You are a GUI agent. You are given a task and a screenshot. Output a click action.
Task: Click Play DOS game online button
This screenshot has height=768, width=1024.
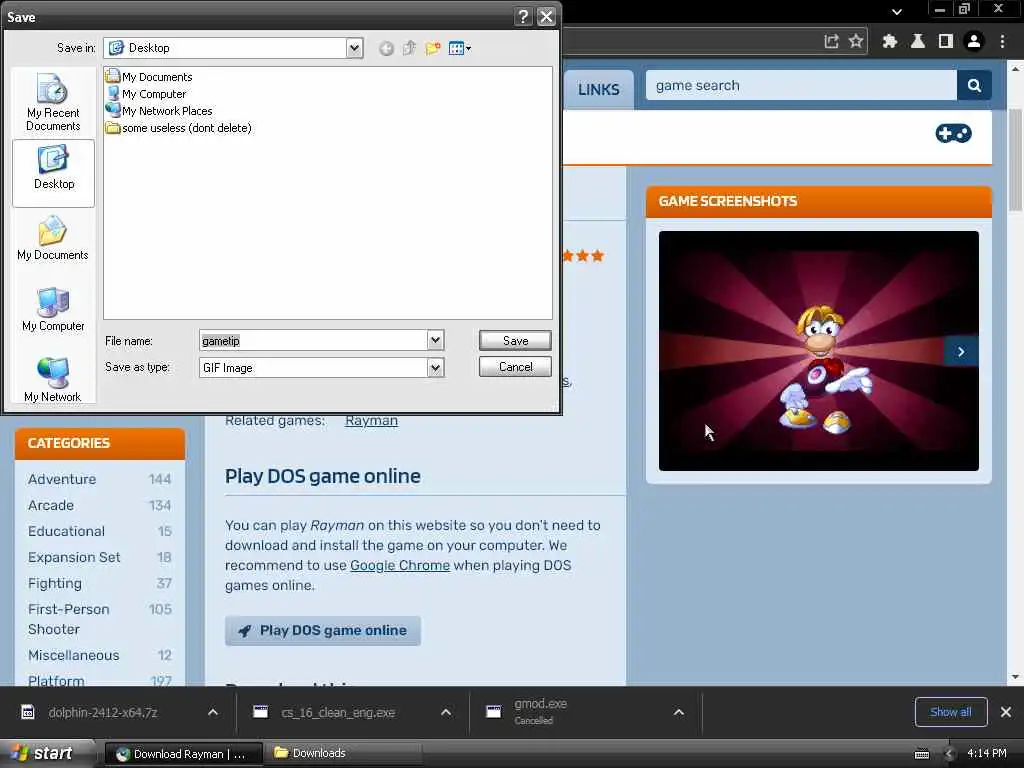point(323,631)
